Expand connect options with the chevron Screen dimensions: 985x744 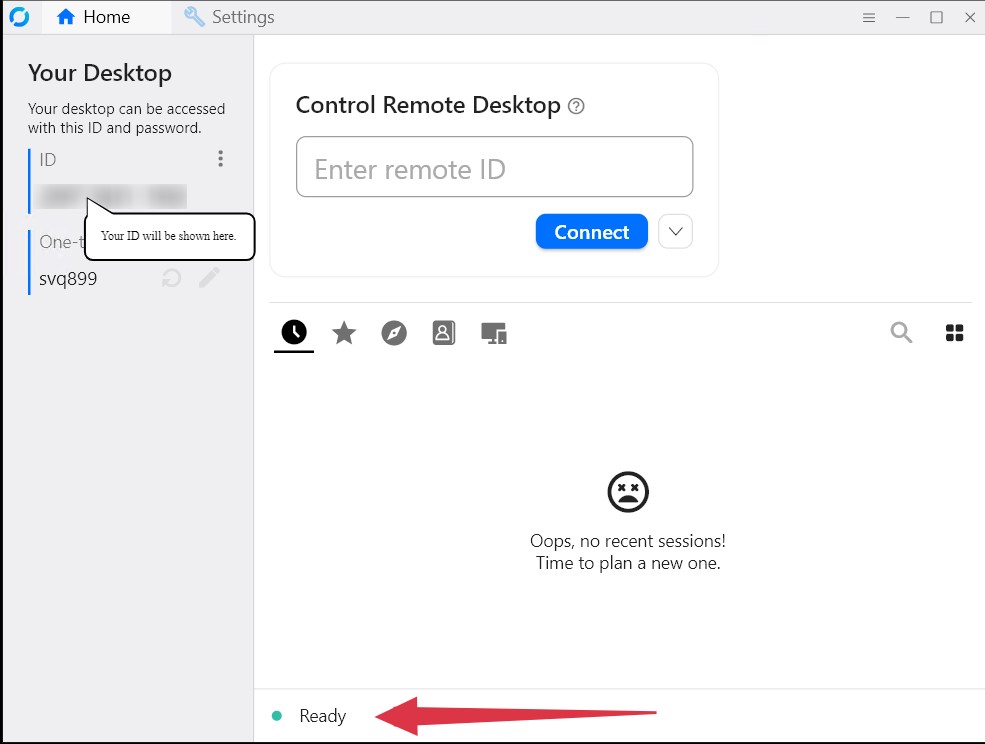pyautogui.click(x=675, y=231)
